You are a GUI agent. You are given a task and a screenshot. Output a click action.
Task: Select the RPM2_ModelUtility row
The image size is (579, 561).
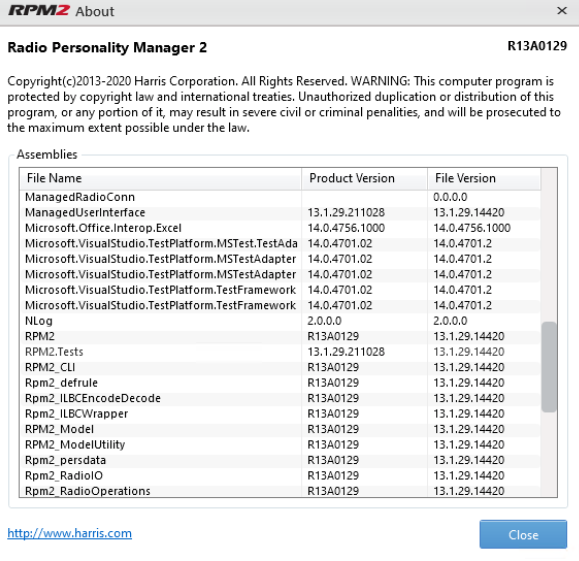click(x=280, y=445)
